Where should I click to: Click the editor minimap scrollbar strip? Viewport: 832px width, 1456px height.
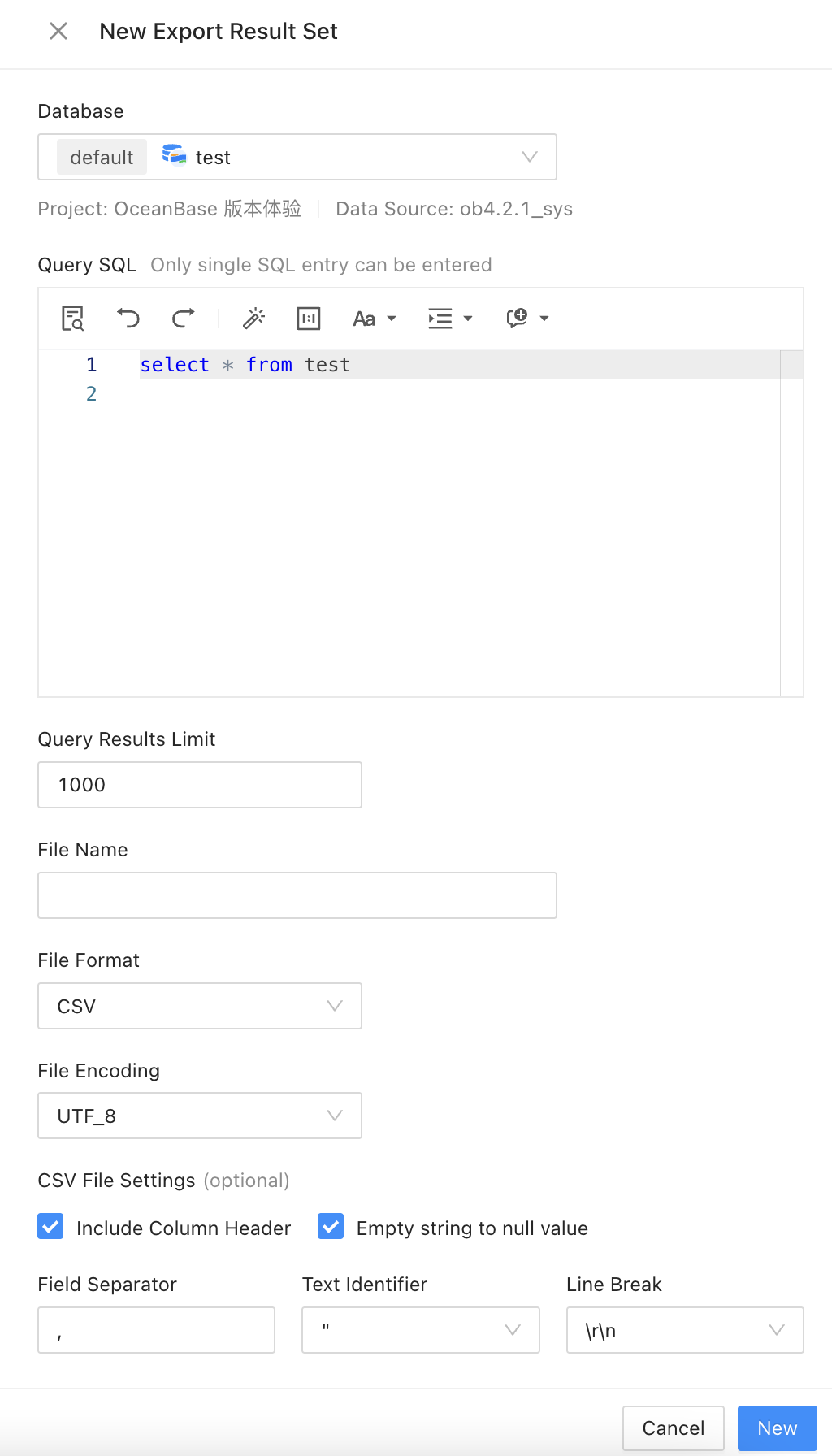791,523
